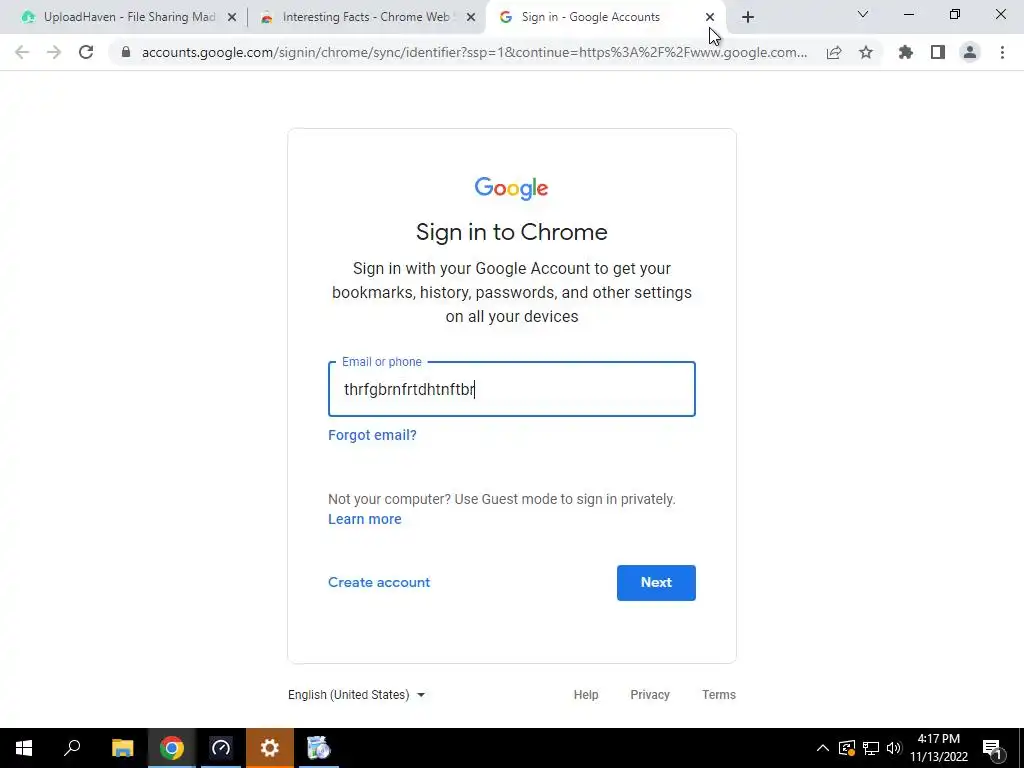Share this page icon in address bar
The image size is (1024, 768).
coord(834,52)
